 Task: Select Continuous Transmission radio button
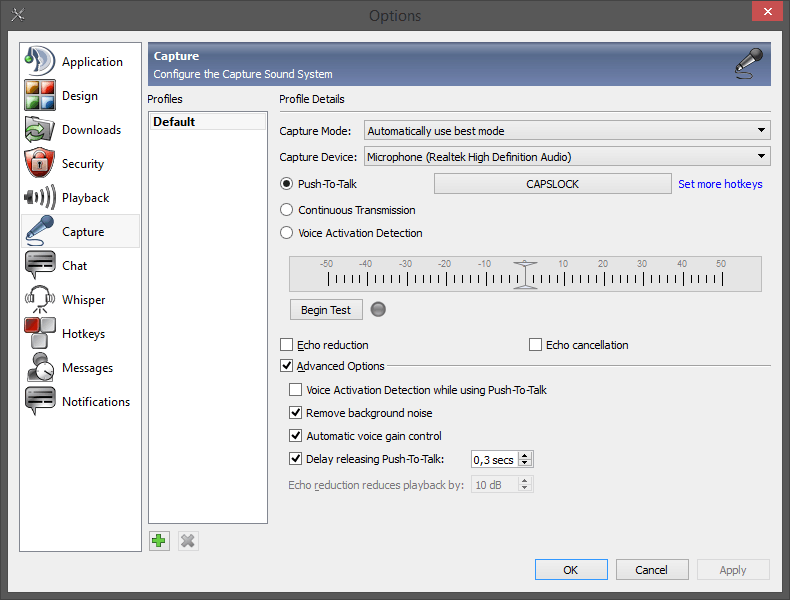click(286, 210)
